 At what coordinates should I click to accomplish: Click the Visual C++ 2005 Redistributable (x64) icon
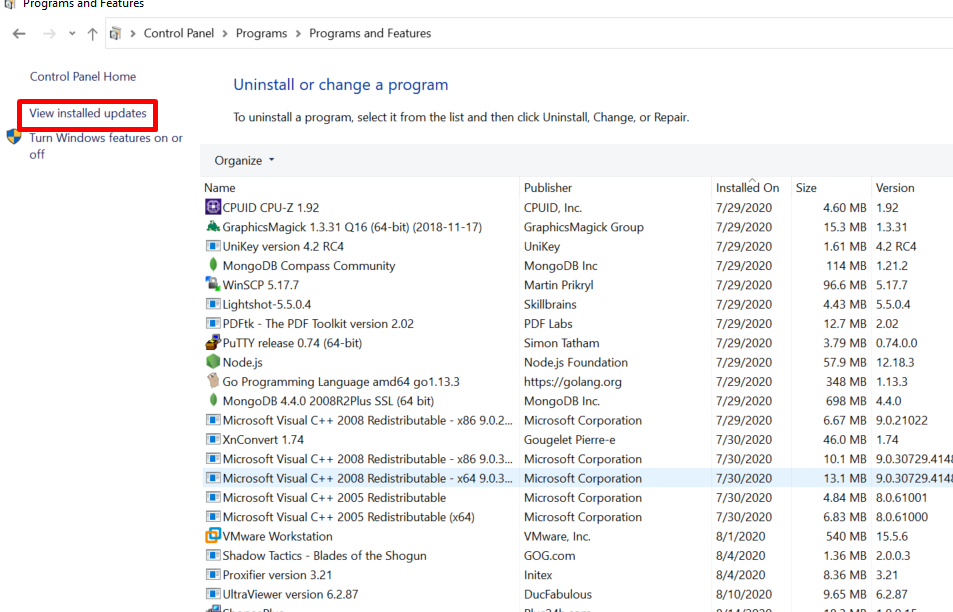pos(213,517)
